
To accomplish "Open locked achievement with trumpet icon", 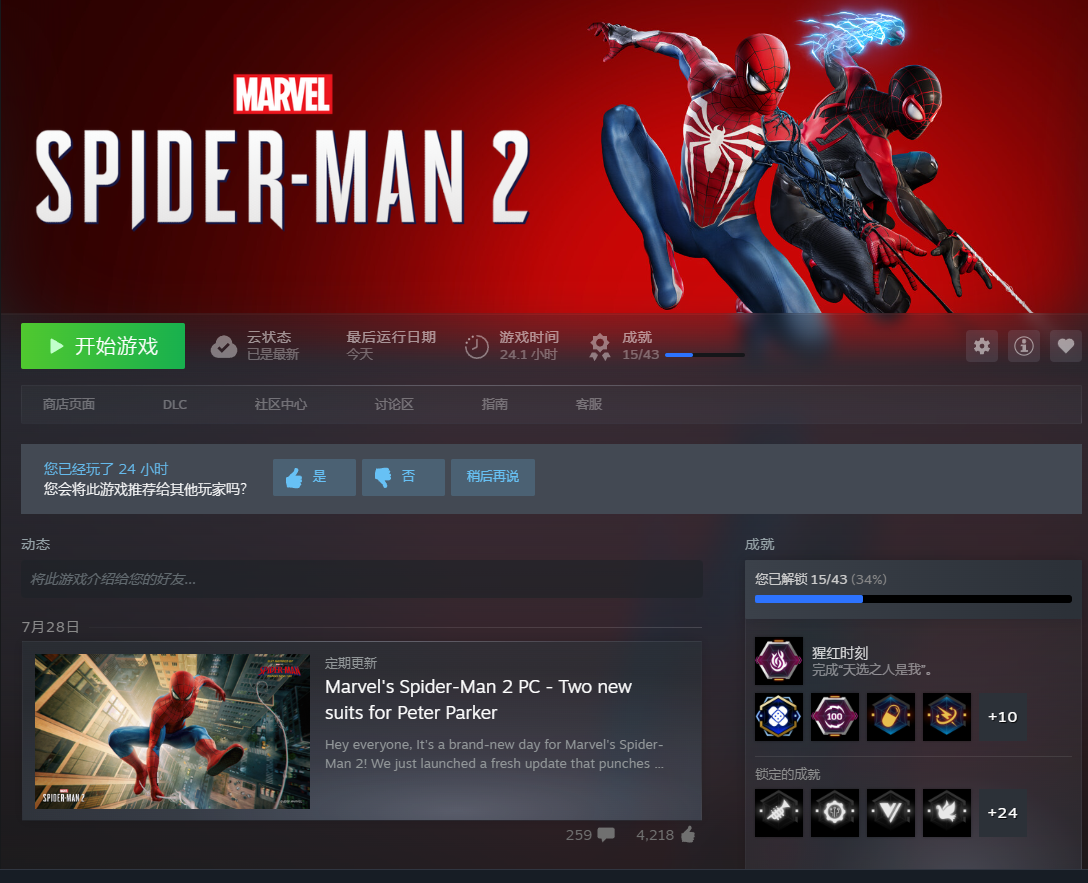I will (779, 812).
